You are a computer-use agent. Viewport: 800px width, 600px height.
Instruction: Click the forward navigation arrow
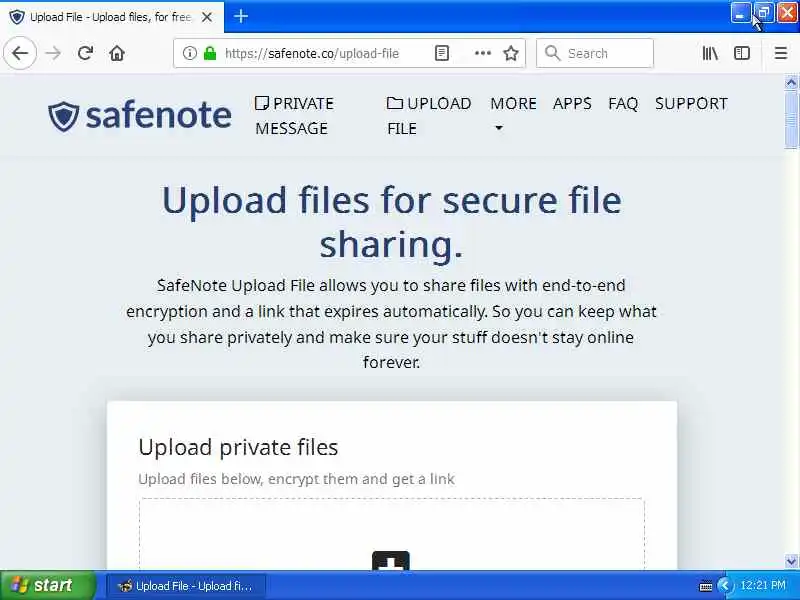click(x=53, y=53)
